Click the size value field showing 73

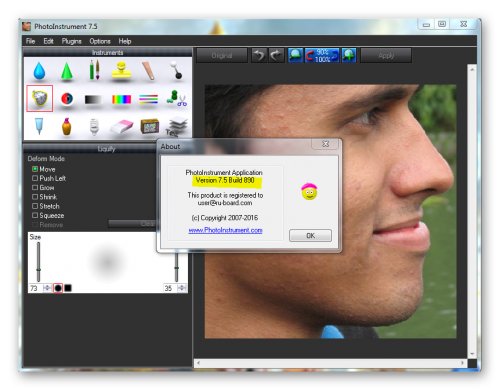[36, 288]
